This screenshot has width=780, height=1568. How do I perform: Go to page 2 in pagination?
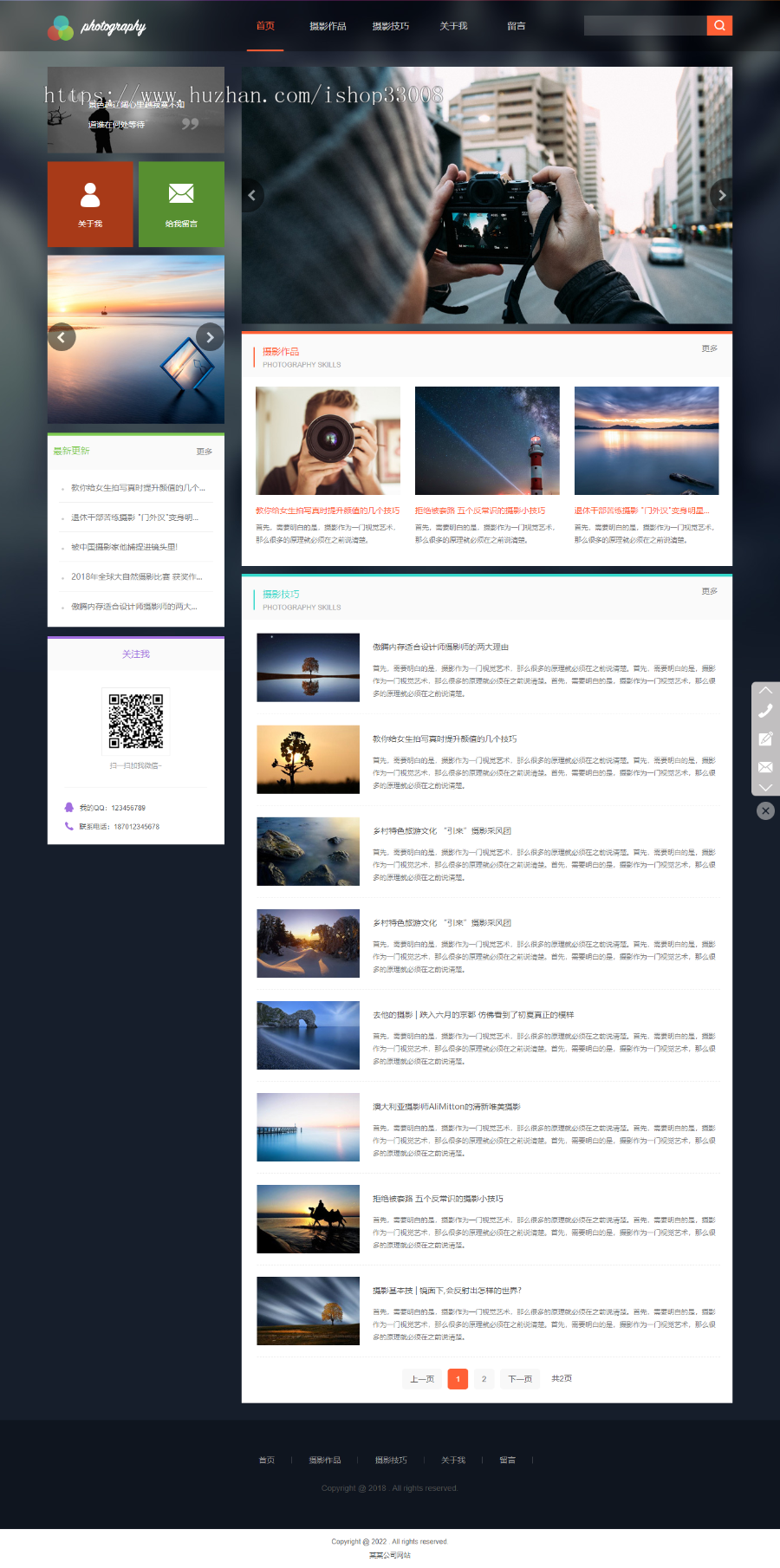click(x=484, y=1378)
